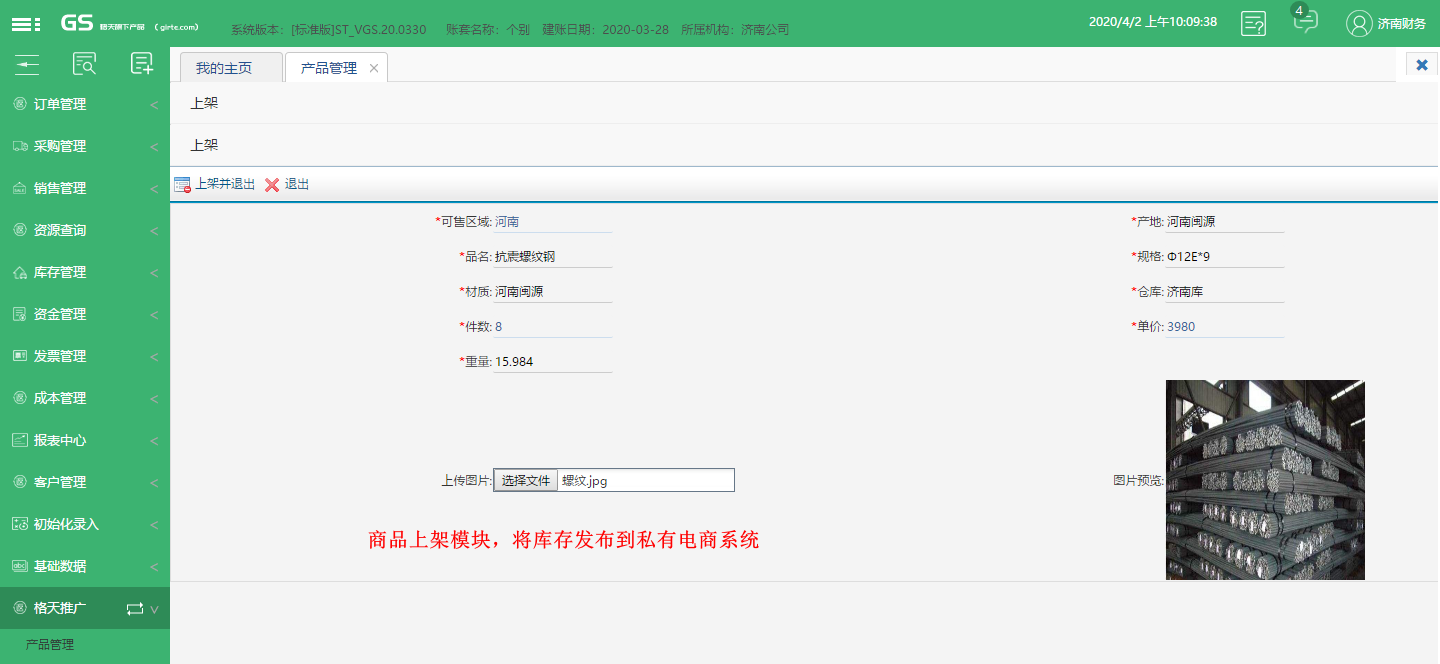
Task: Click the 资金管理 sidebar icon
Action: 20,314
